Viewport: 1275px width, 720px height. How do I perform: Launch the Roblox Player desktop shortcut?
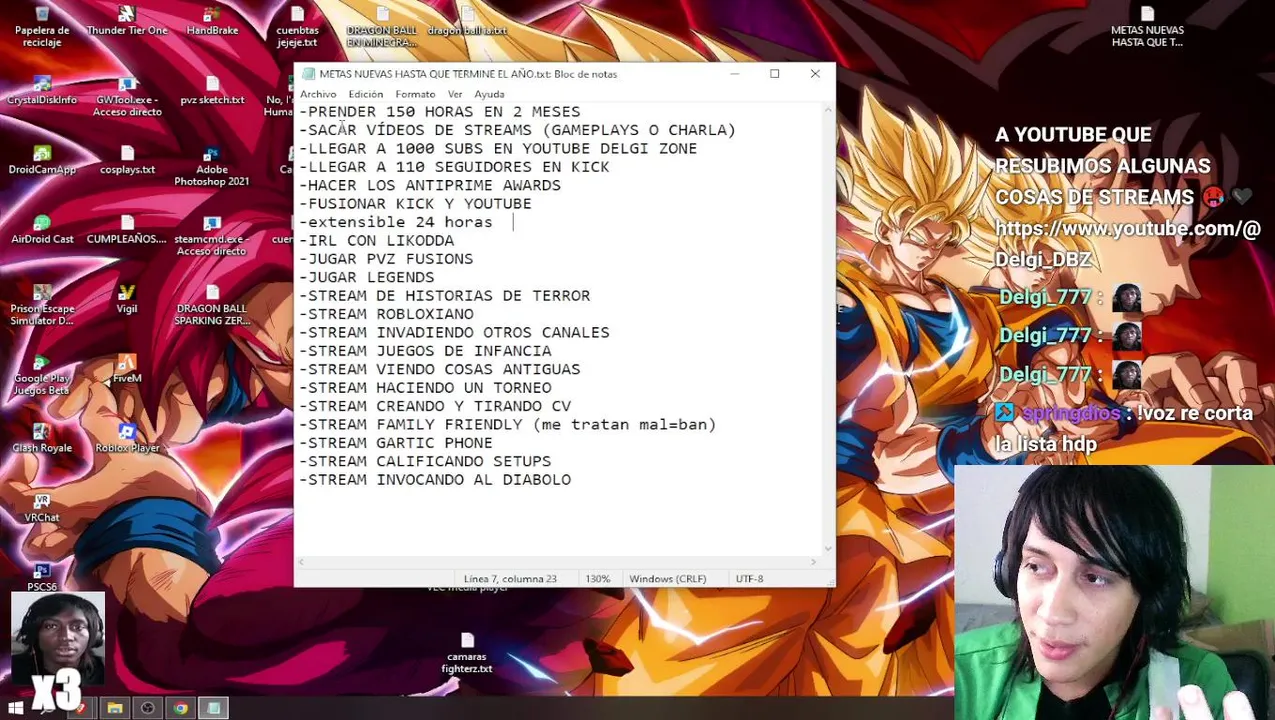coord(127,438)
